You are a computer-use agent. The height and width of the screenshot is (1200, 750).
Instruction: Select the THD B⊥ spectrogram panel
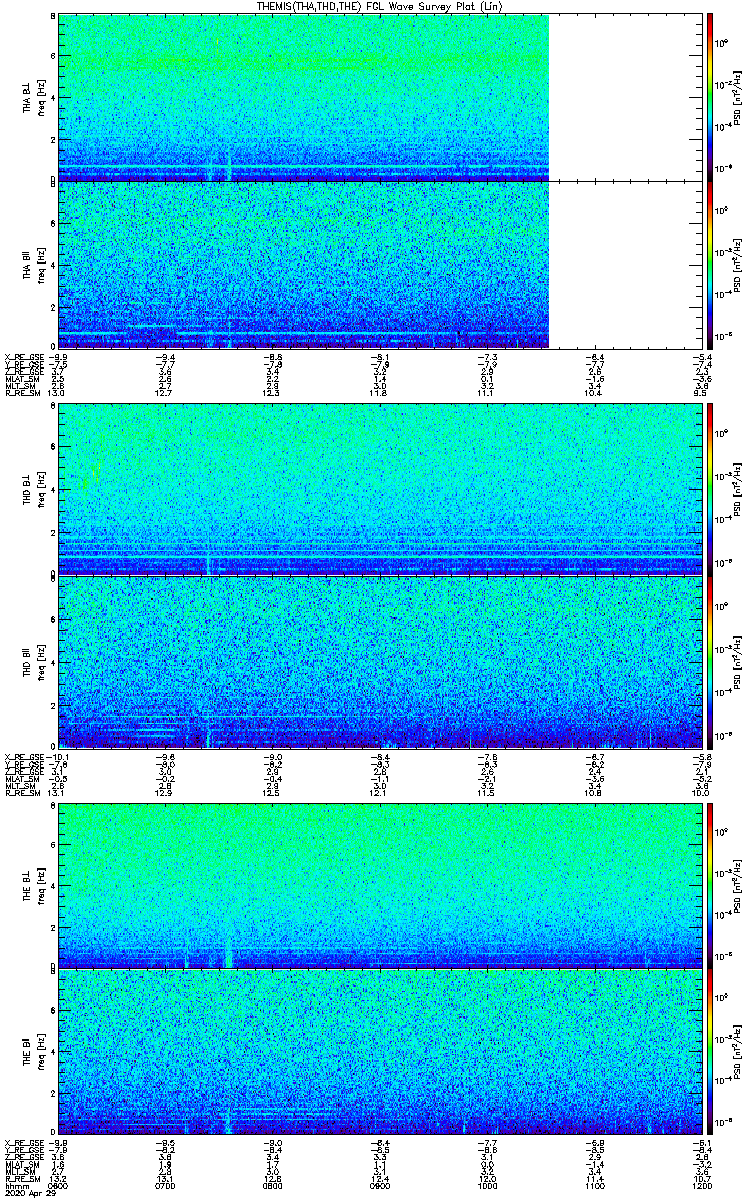[x=378, y=489]
